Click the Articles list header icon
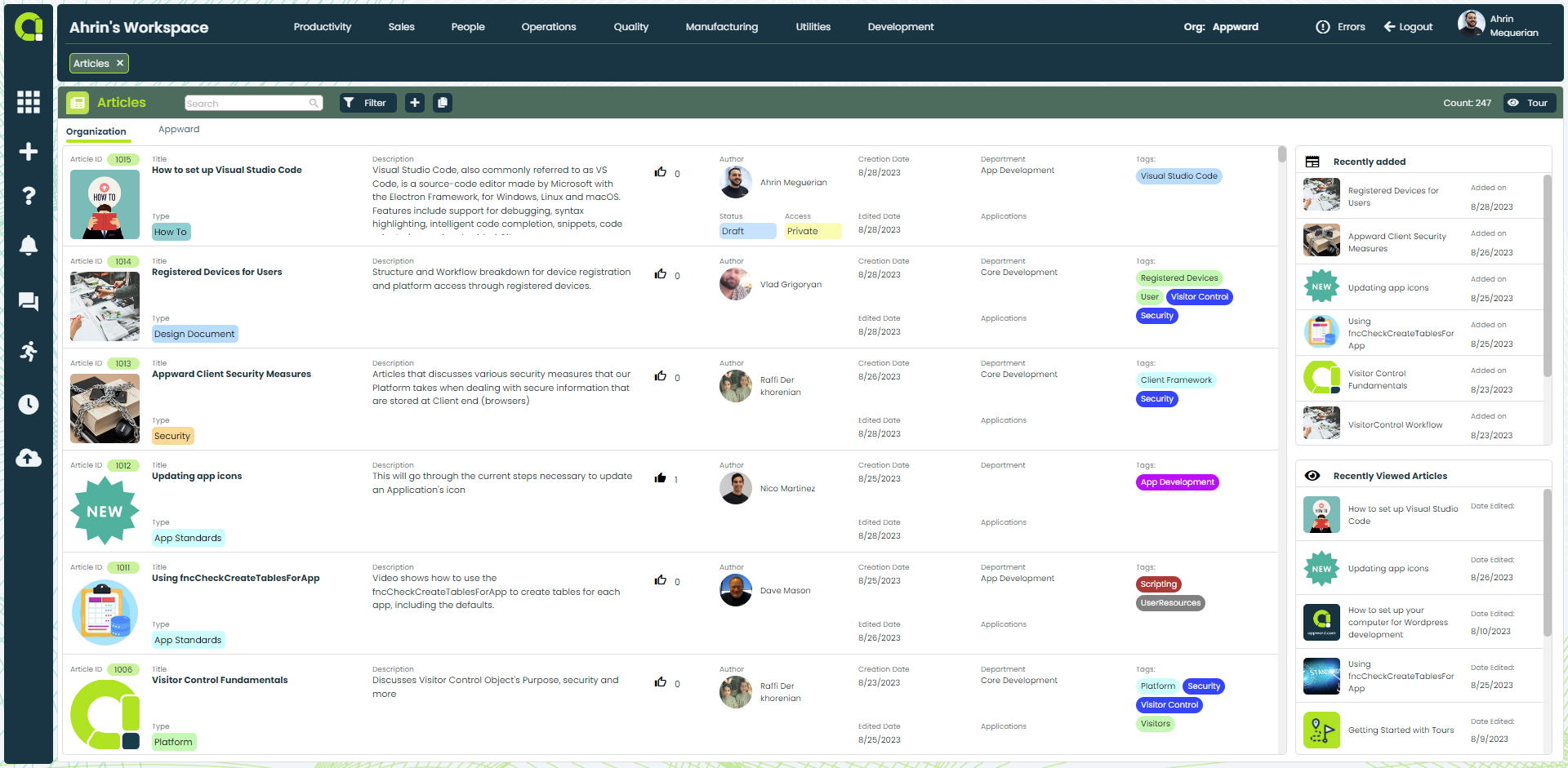 click(78, 103)
